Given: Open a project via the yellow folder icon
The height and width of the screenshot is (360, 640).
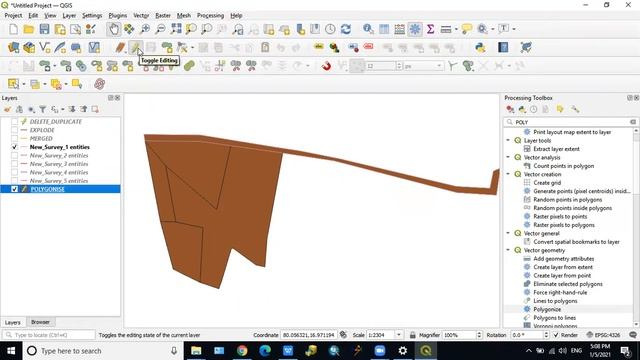Looking at the screenshot, I should point(29,29).
